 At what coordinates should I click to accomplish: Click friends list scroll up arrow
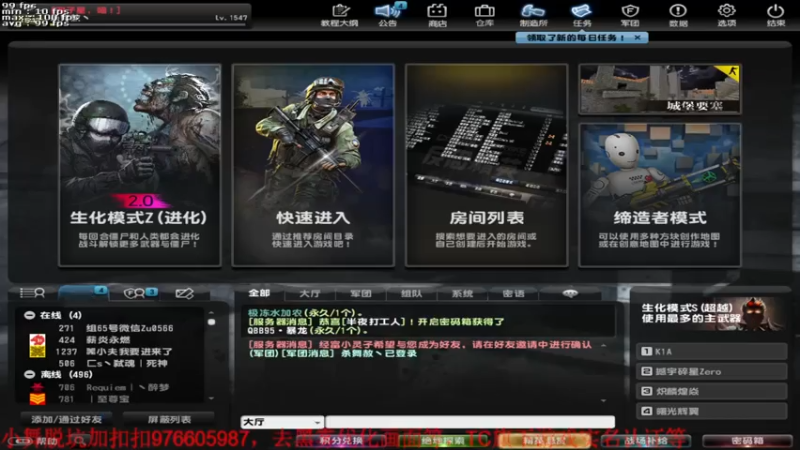(211, 312)
